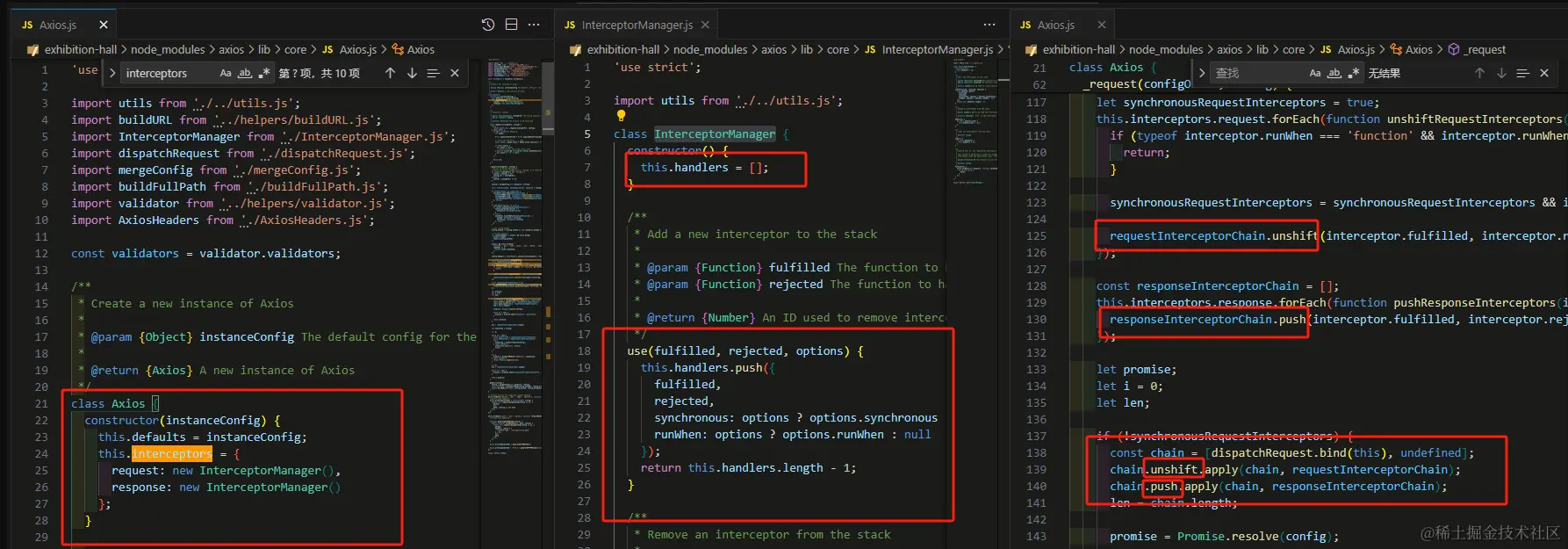Screen dimensions: 1568x549
Task: Close the left Axios.js tab
Action: point(104,25)
